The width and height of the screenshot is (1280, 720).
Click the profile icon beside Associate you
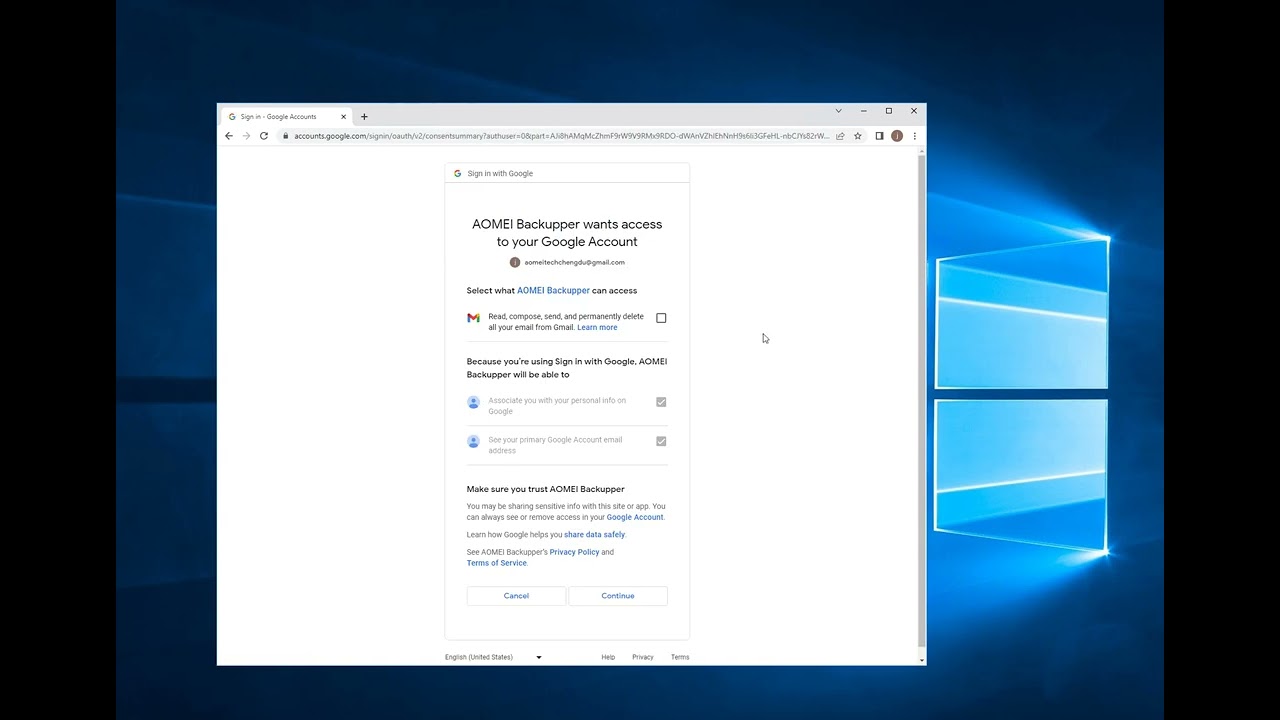pos(473,402)
